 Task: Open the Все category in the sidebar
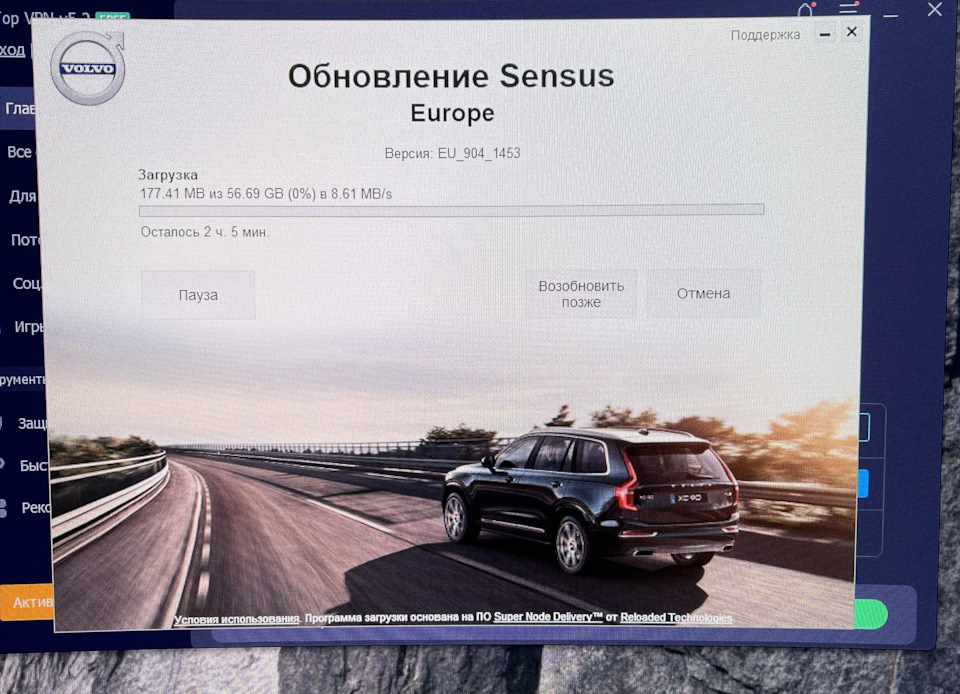point(18,151)
